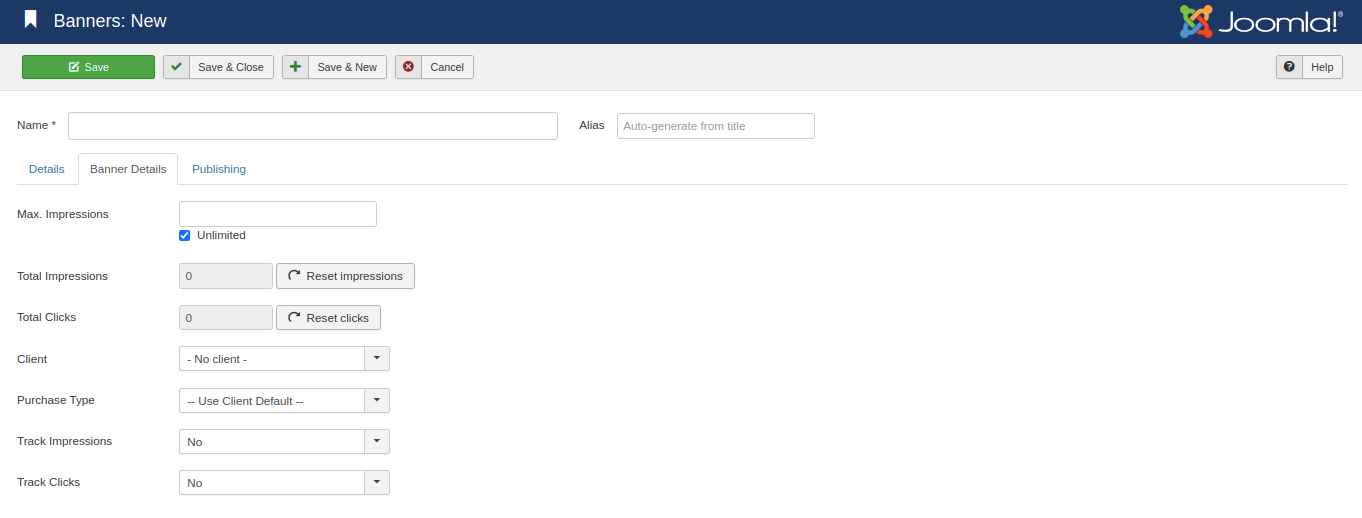Click the refresh icon on Reset impressions
Viewport: 1362px width, 518px height.
pyautogui.click(x=294, y=276)
